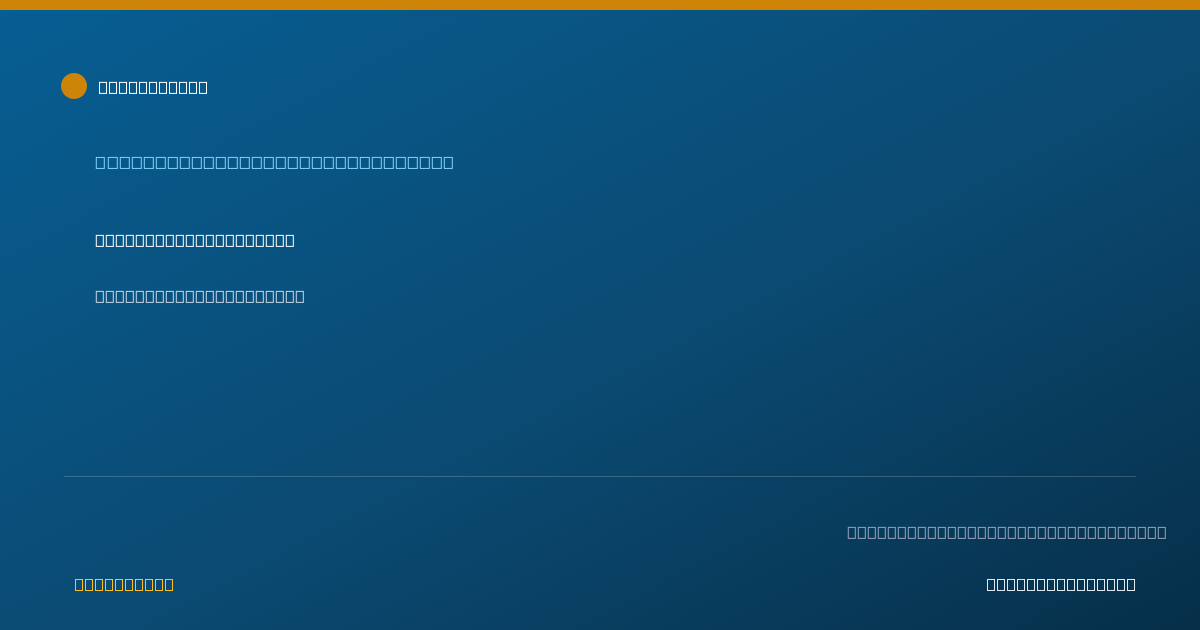Open the light-blue headline text line
This screenshot has height=630, width=1200.
[274, 162]
